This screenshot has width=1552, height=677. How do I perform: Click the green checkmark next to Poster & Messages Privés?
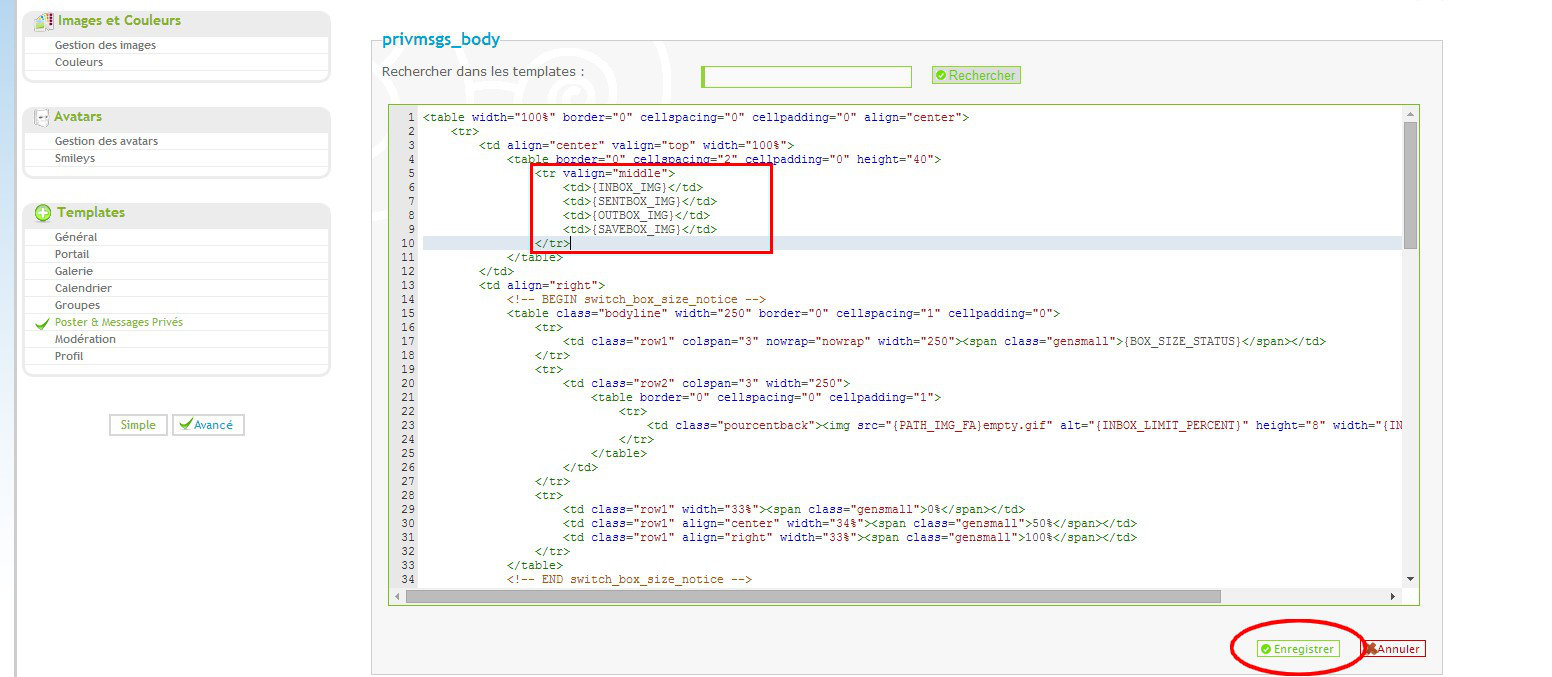tap(42, 323)
